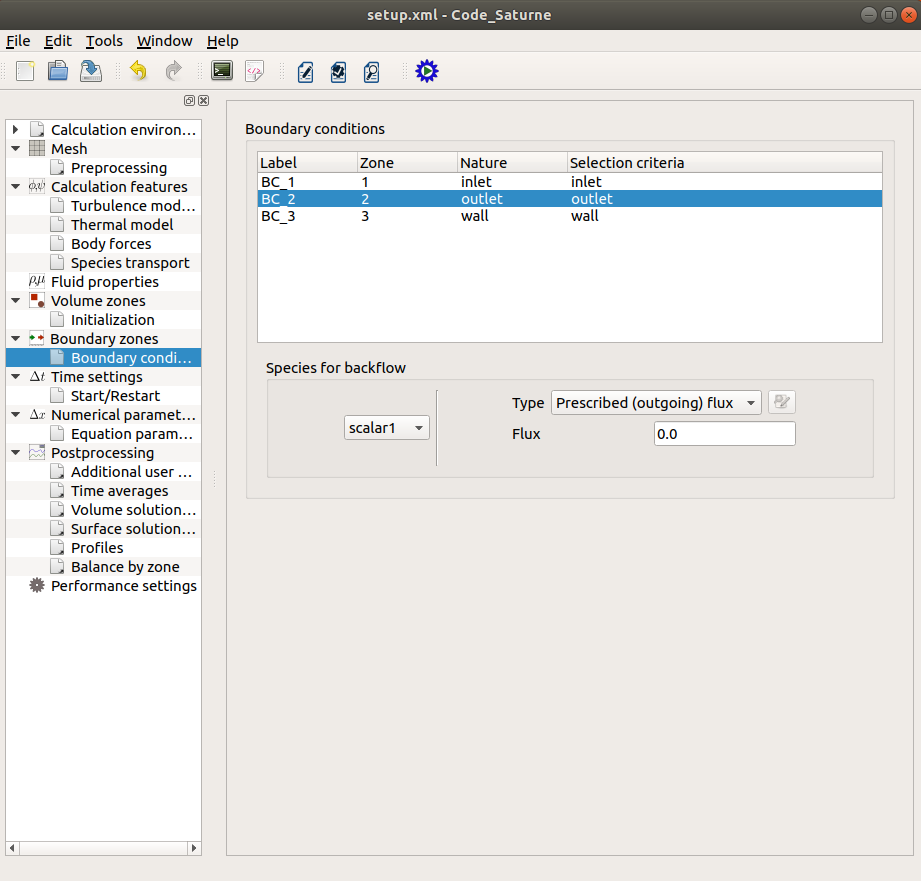Open the Tools menu
This screenshot has width=921, height=881.
pos(104,41)
